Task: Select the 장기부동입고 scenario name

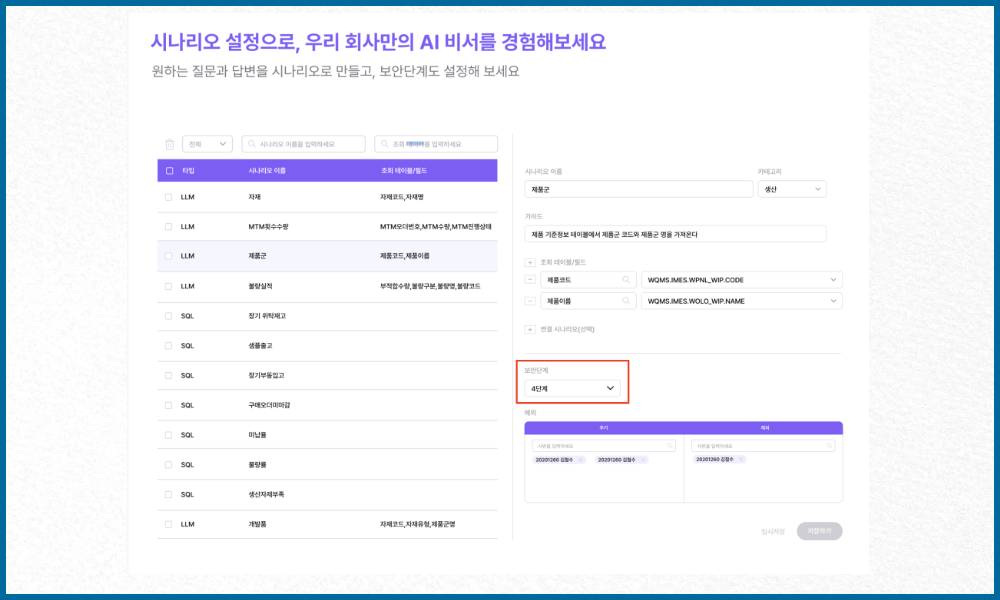Action: [x=267, y=376]
